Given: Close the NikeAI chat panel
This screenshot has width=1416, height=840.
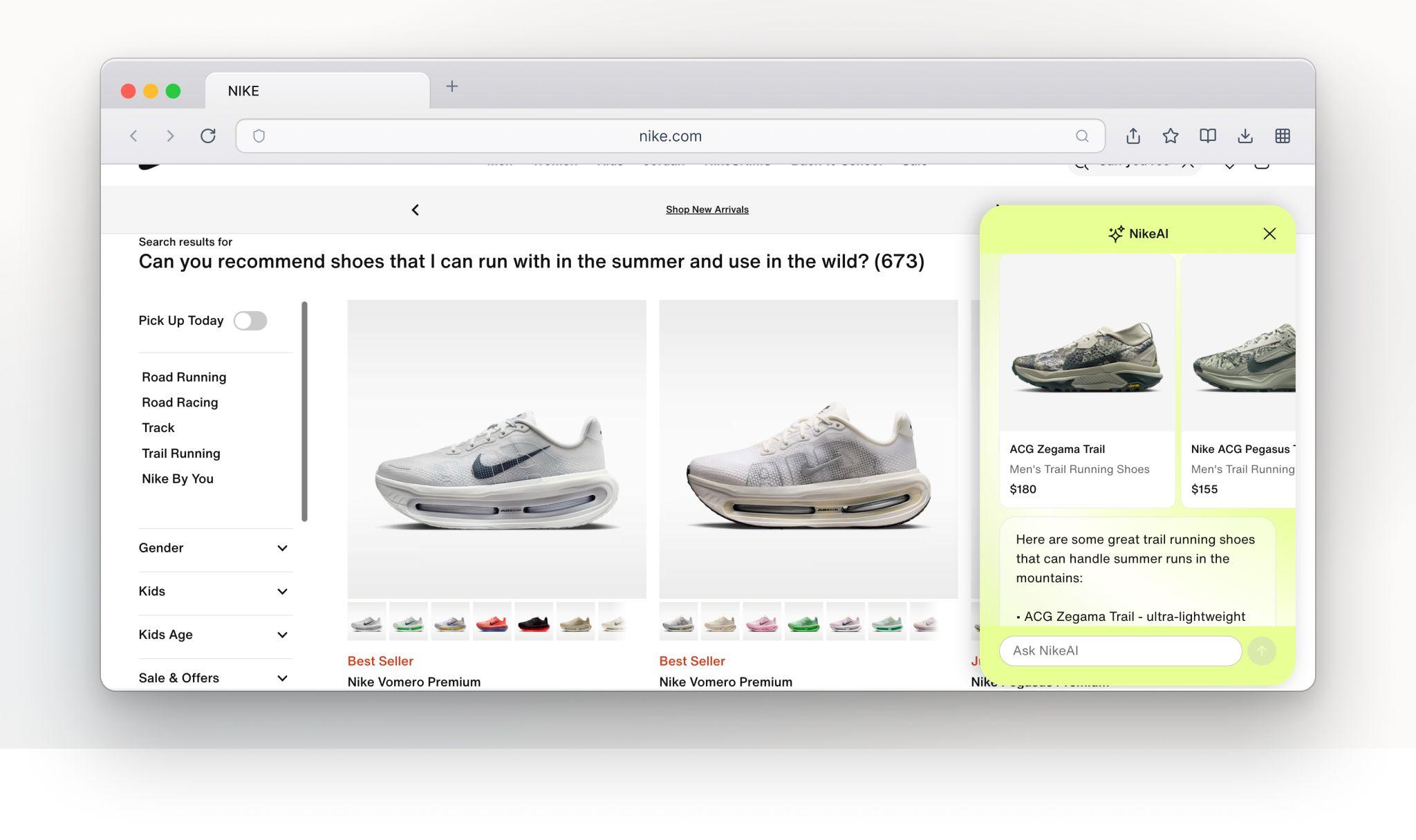Looking at the screenshot, I should [1269, 234].
